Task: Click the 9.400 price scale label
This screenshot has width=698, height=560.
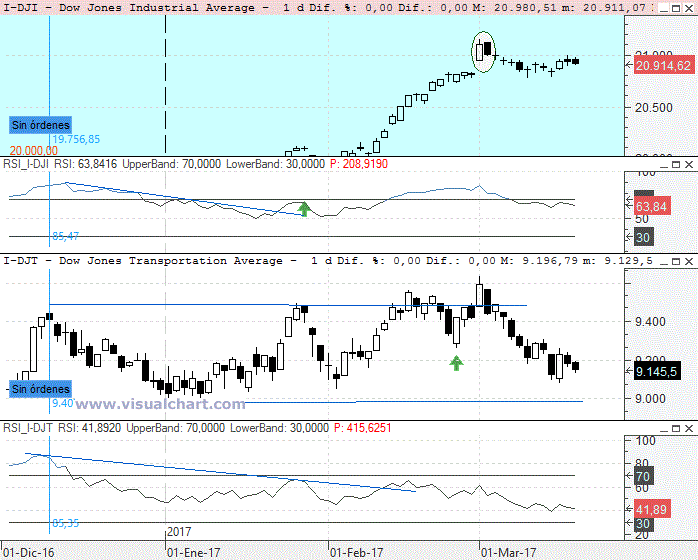Action: (x=650, y=322)
